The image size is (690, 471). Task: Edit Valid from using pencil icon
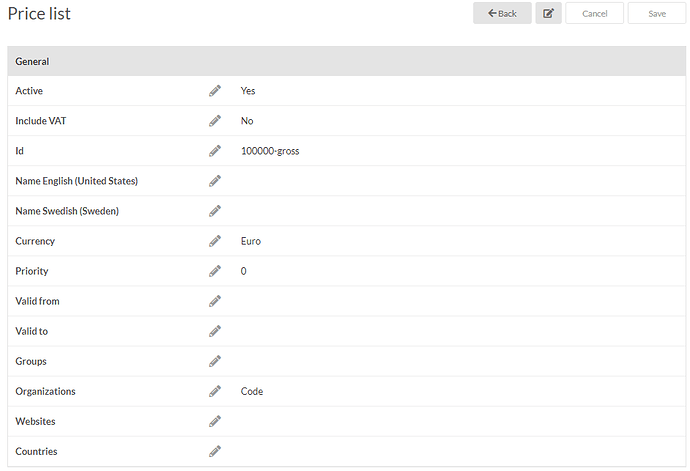click(x=215, y=301)
